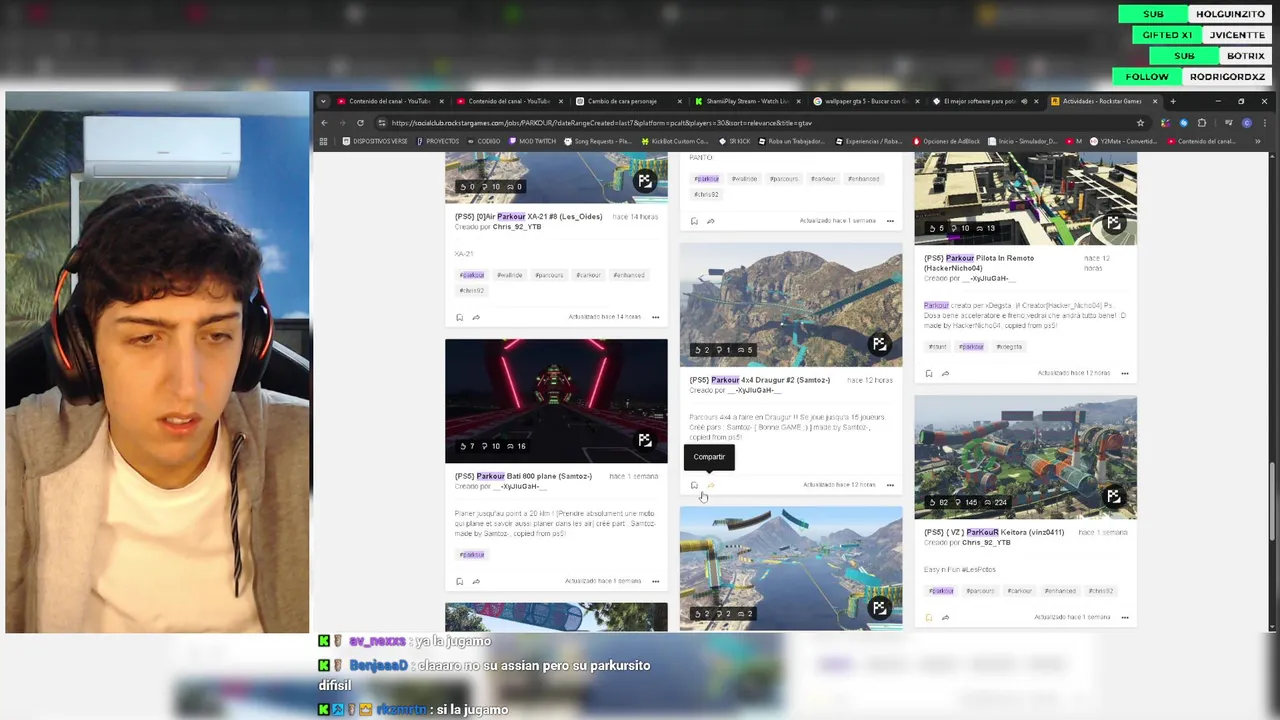1280x720 pixels.
Task: Click PS5 platform badge on Bati 800 thumbnail
Action: click(x=645, y=440)
